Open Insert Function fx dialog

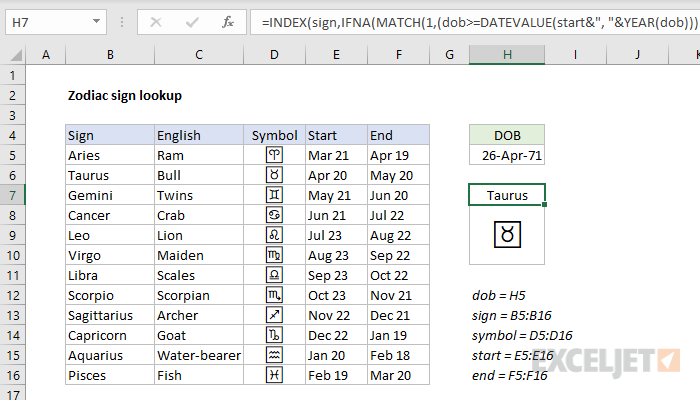[x=228, y=22]
